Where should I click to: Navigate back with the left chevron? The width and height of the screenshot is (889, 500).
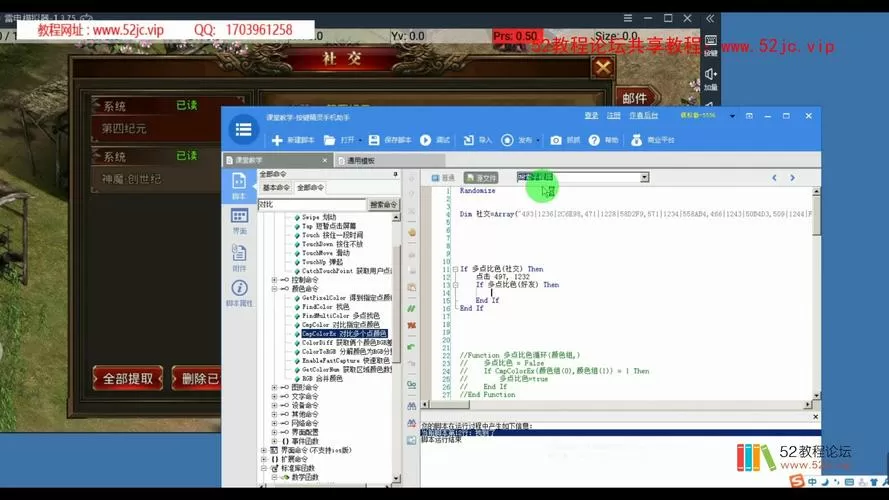click(774, 177)
